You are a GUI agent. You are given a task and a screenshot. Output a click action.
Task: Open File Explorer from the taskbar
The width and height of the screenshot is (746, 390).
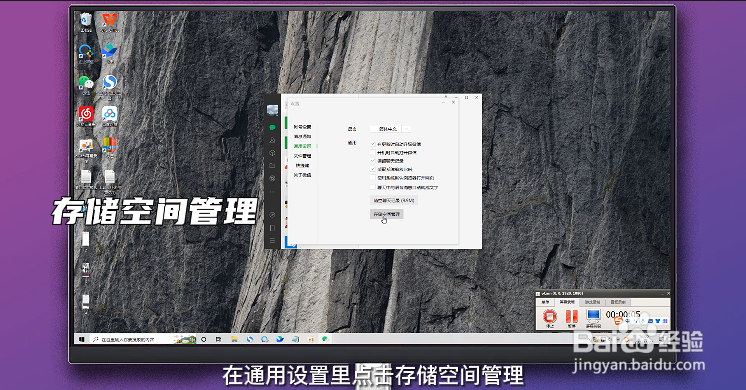[234, 339]
